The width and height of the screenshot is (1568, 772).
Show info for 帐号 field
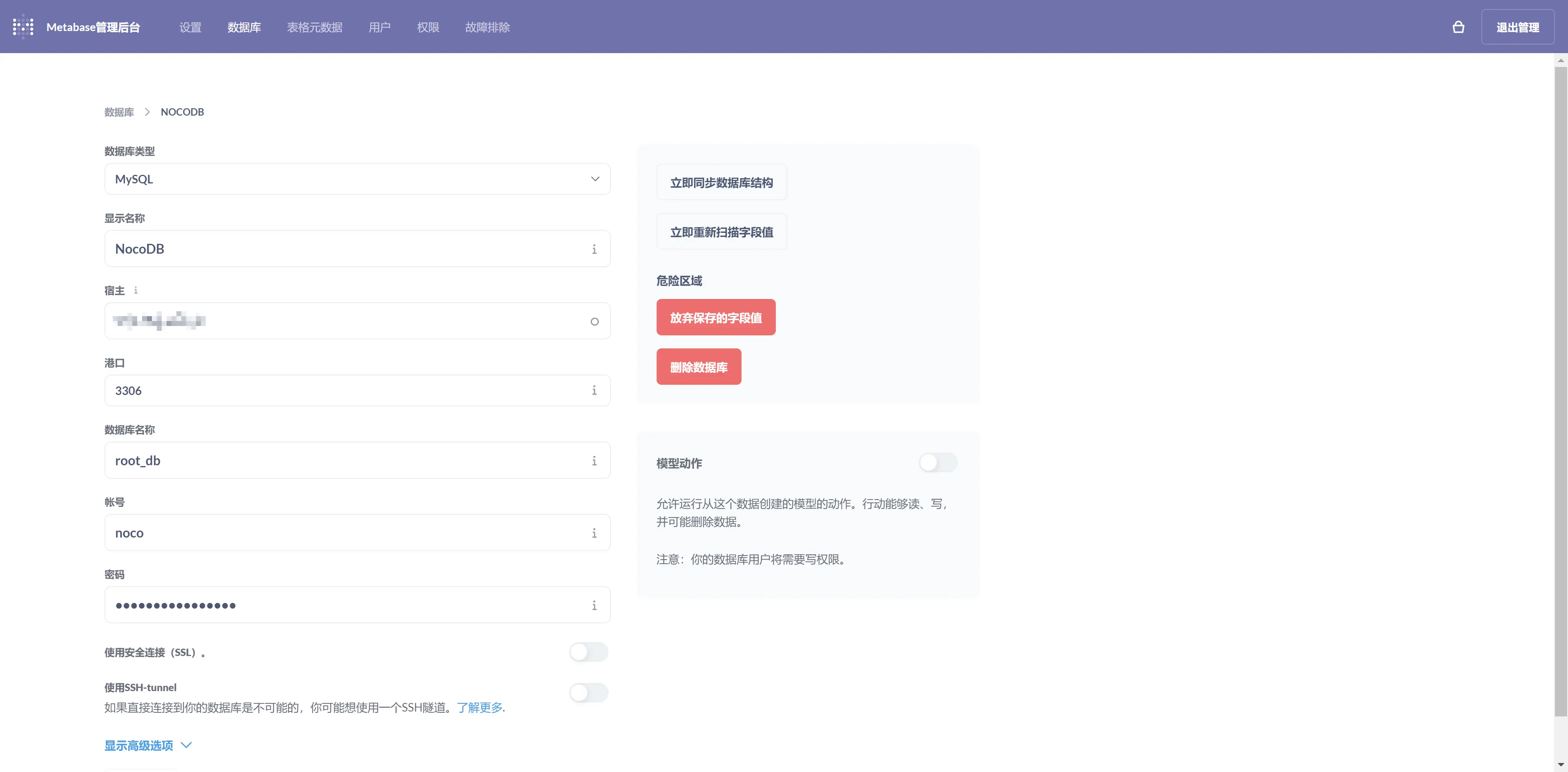pos(594,533)
